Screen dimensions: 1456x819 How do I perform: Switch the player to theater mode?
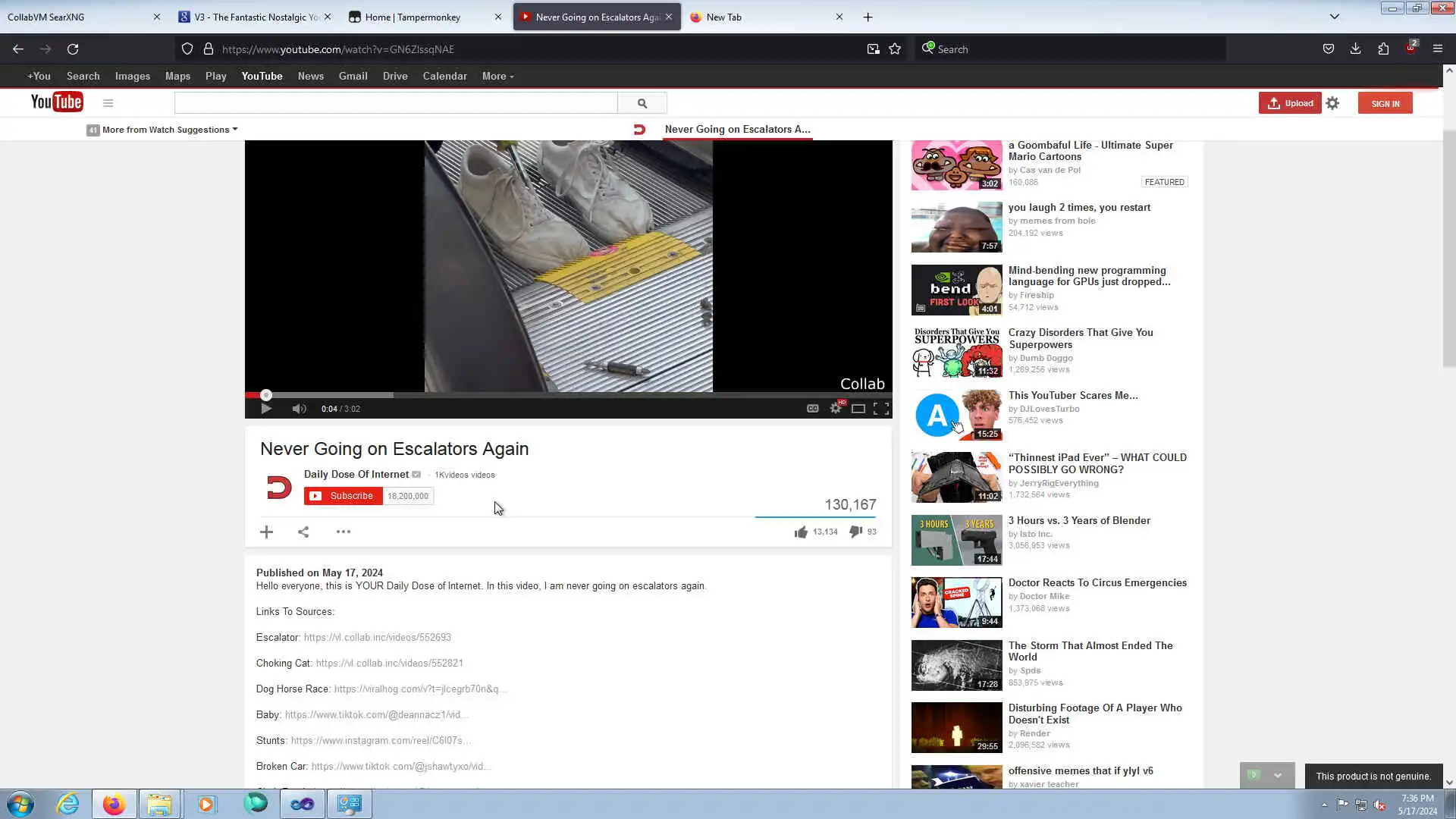click(858, 409)
